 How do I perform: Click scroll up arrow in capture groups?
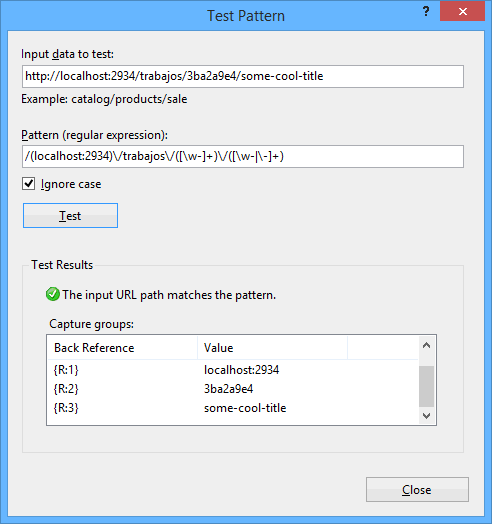426,346
